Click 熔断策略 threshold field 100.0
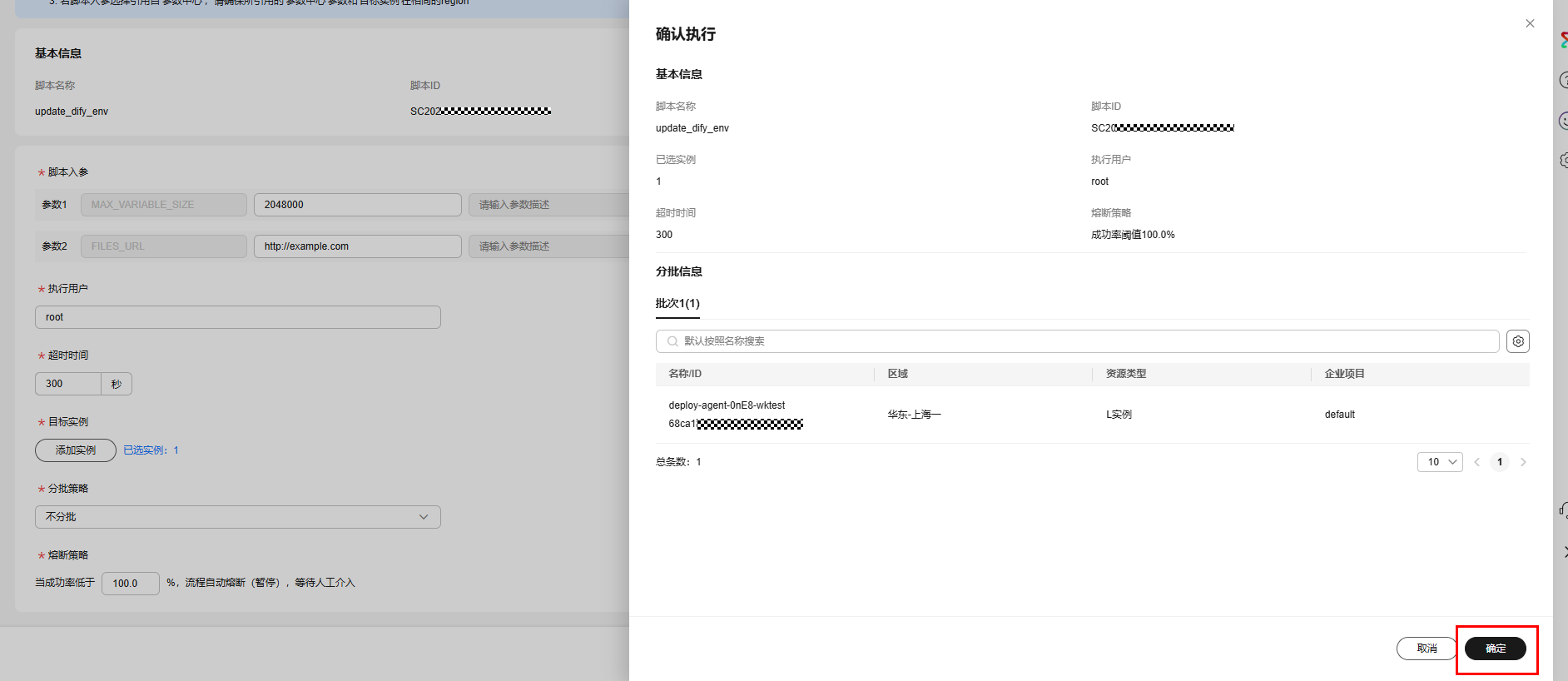This screenshot has width=1568, height=681. (131, 584)
